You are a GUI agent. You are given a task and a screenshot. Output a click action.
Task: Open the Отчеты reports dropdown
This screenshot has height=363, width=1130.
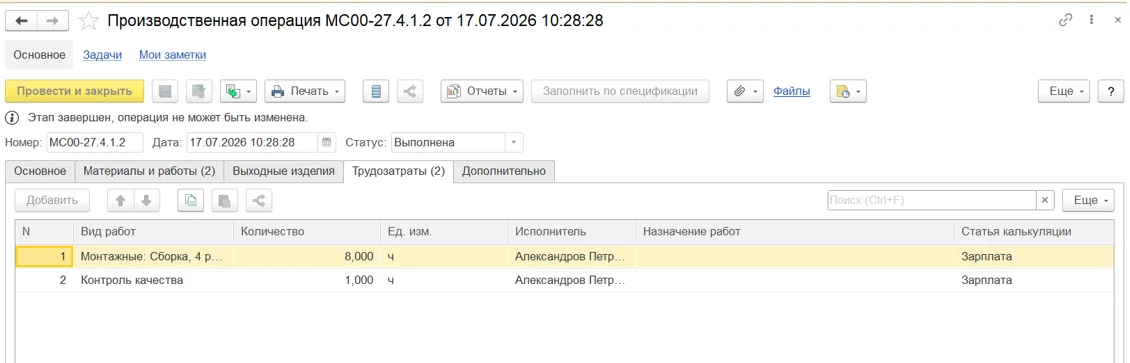pyautogui.click(x=483, y=91)
